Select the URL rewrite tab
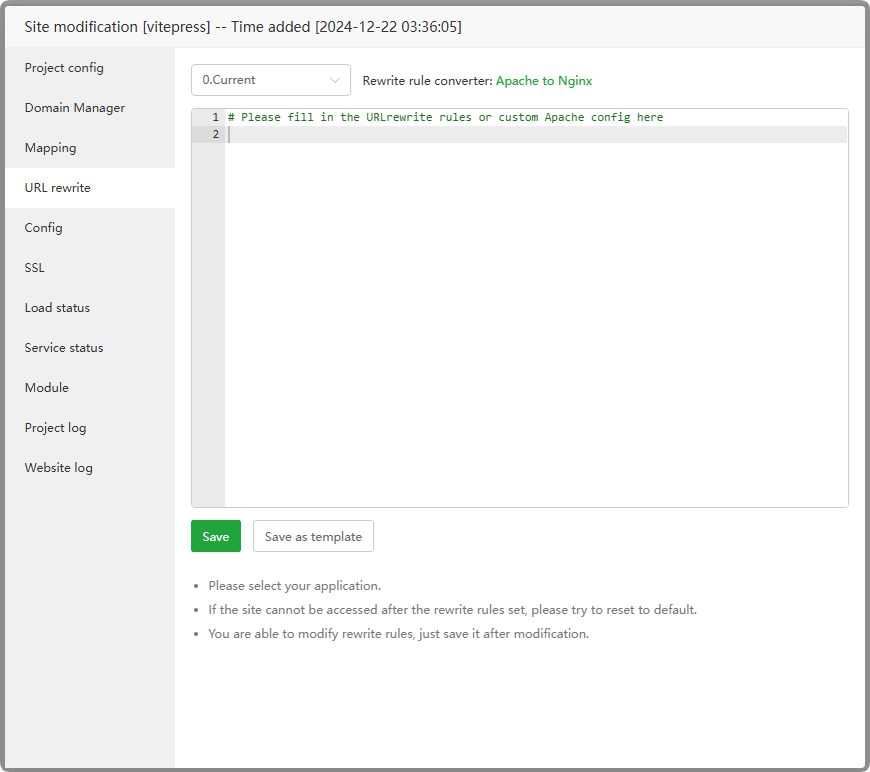The height and width of the screenshot is (772, 870). (58, 188)
